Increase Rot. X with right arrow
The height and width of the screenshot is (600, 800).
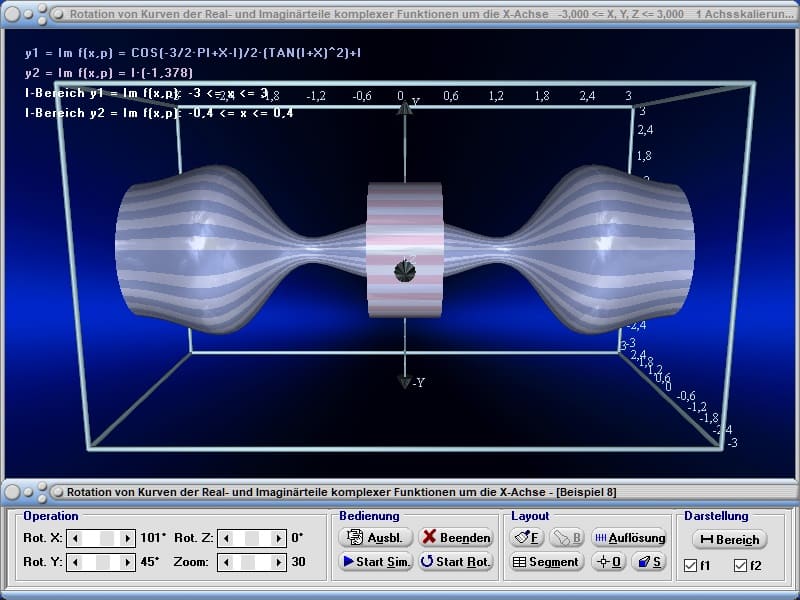[127, 538]
